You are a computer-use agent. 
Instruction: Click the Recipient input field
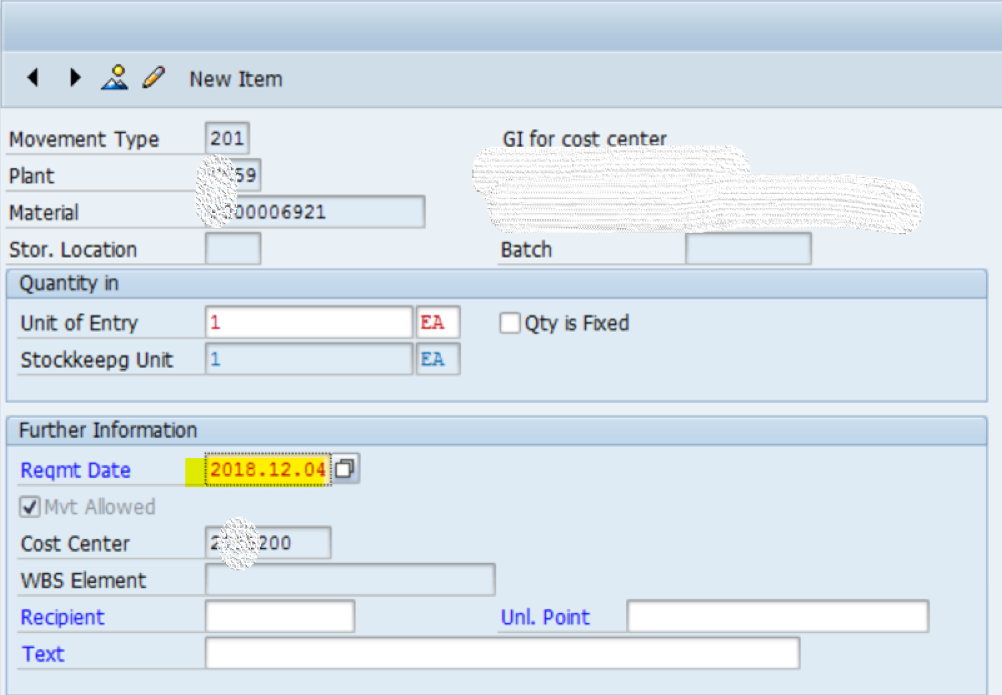[x=280, y=616]
